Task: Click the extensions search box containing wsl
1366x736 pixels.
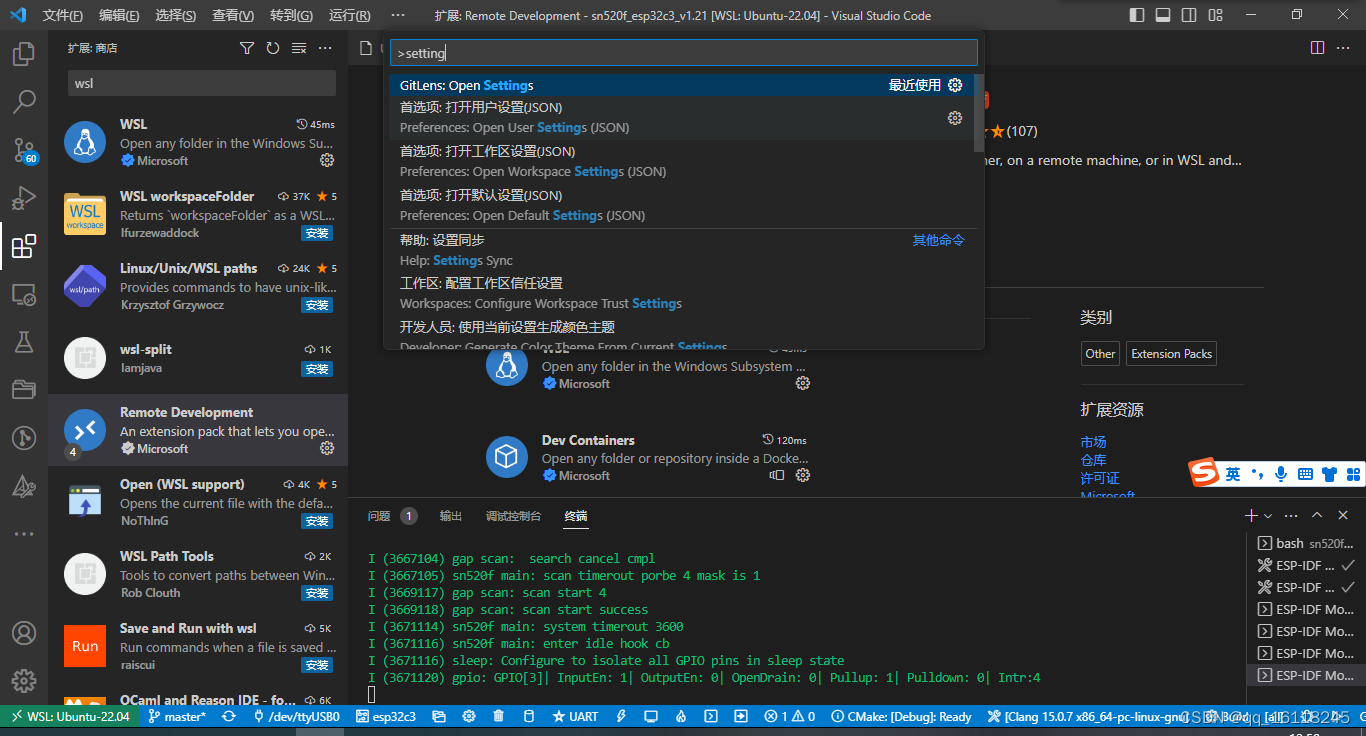Action: click(x=202, y=83)
